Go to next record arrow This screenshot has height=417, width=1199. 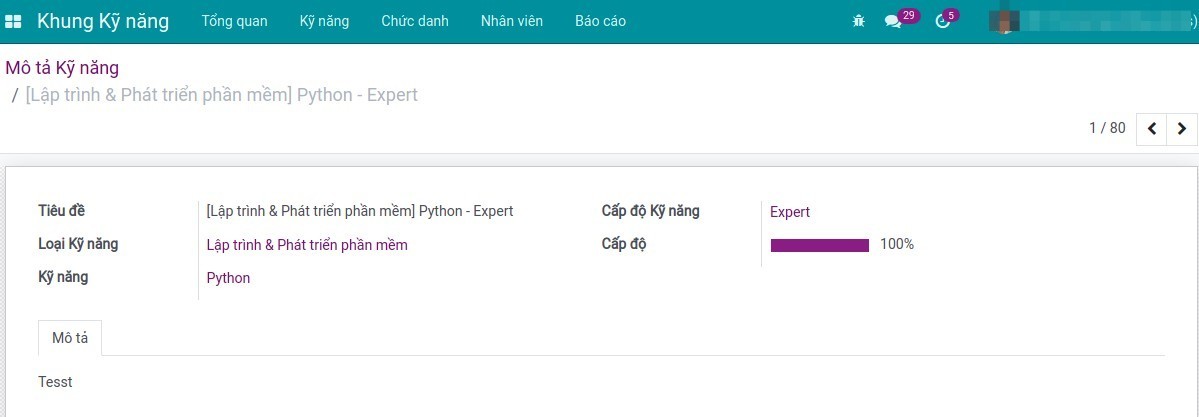coord(1182,129)
